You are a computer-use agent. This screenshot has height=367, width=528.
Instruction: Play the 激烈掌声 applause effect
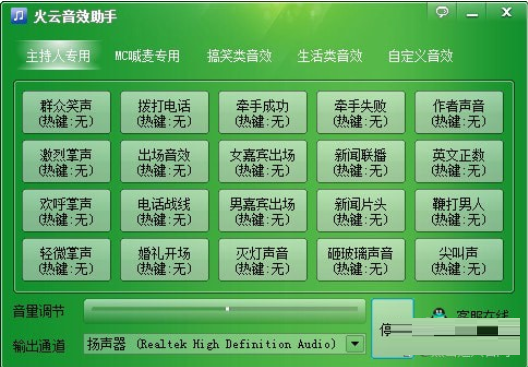point(66,162)
